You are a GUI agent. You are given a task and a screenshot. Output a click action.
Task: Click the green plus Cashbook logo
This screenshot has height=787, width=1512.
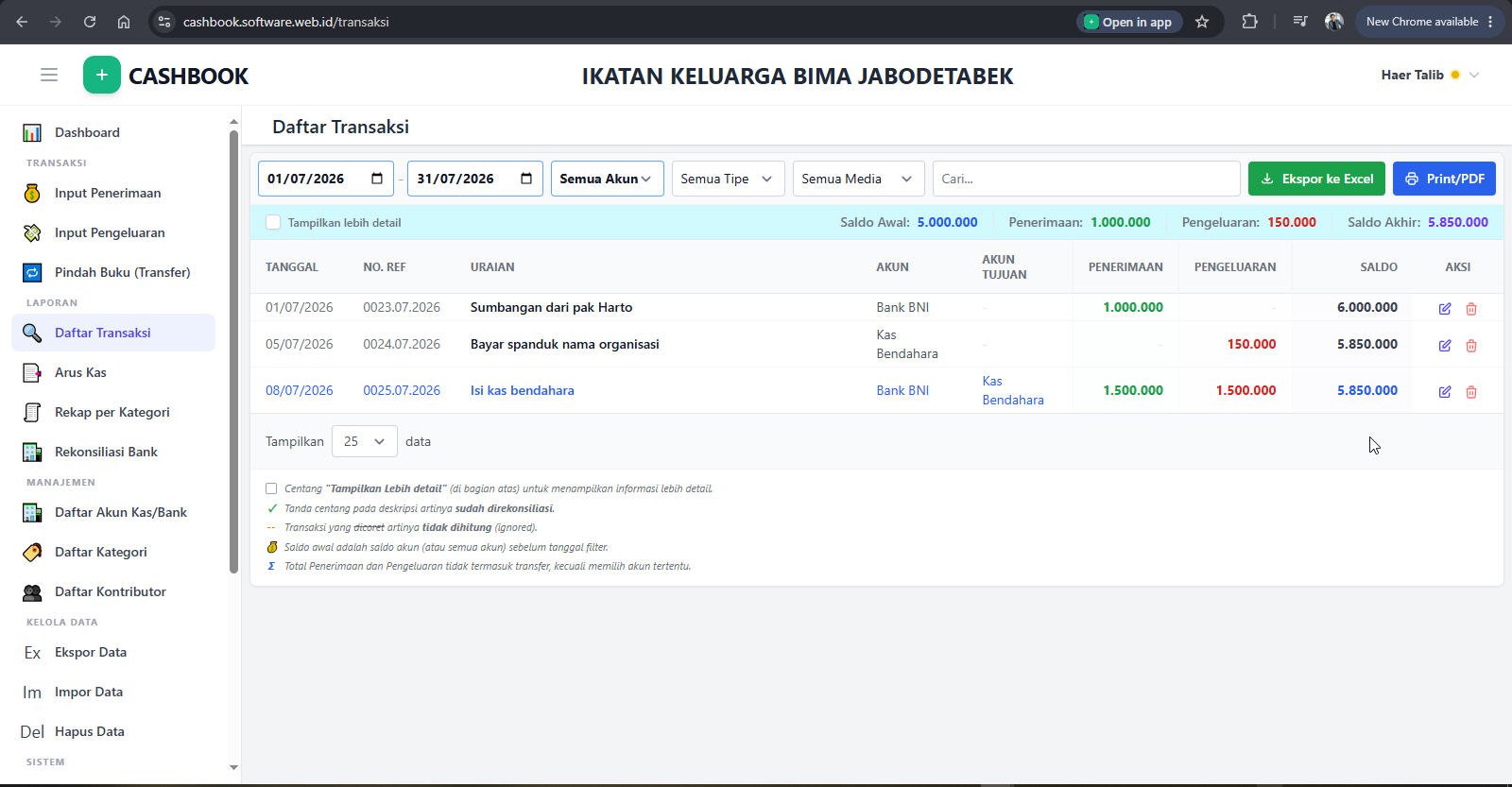pyautogui.click(x=102, y=75)
